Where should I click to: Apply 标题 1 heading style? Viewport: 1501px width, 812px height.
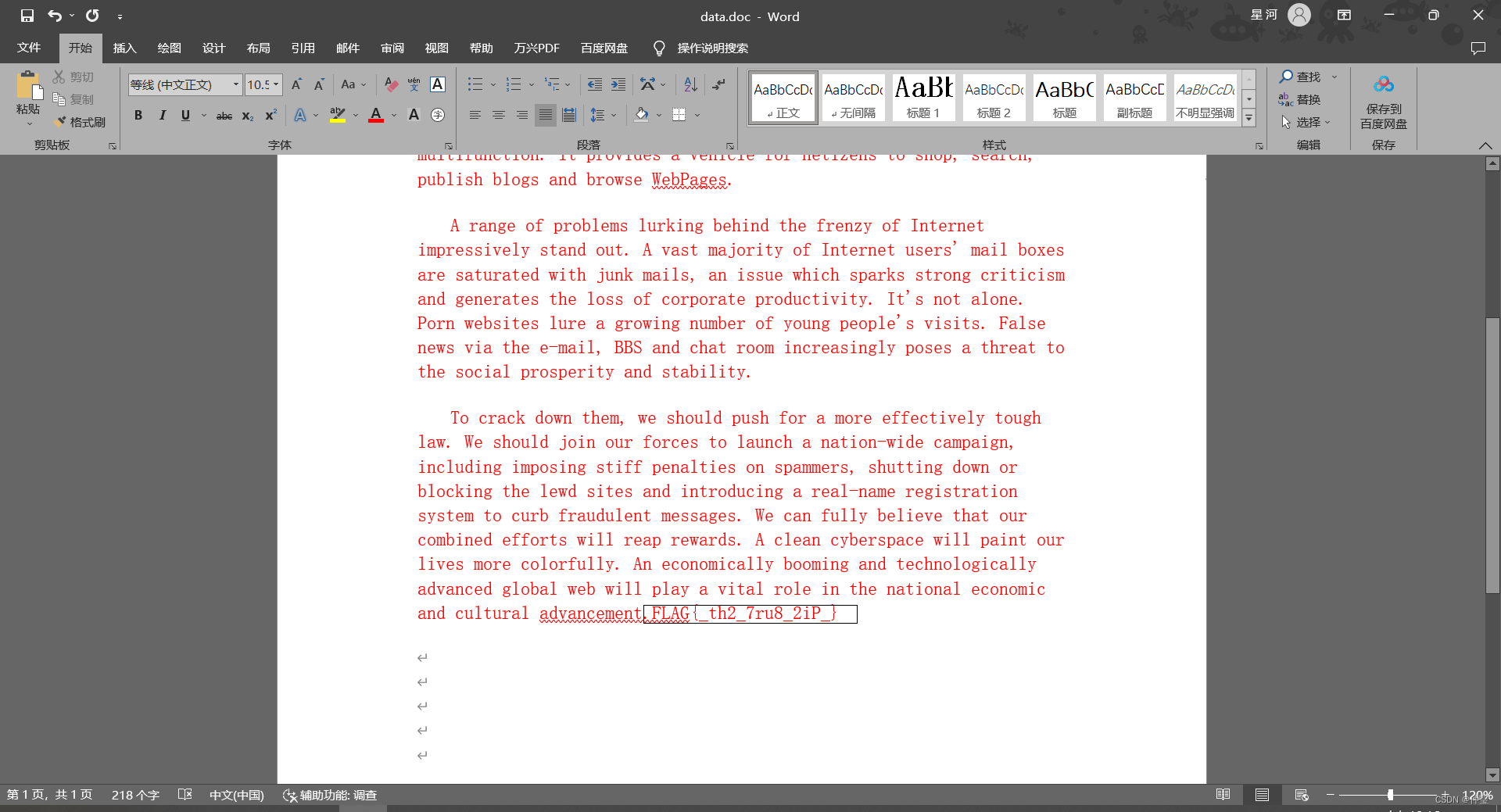pos(923,97)
